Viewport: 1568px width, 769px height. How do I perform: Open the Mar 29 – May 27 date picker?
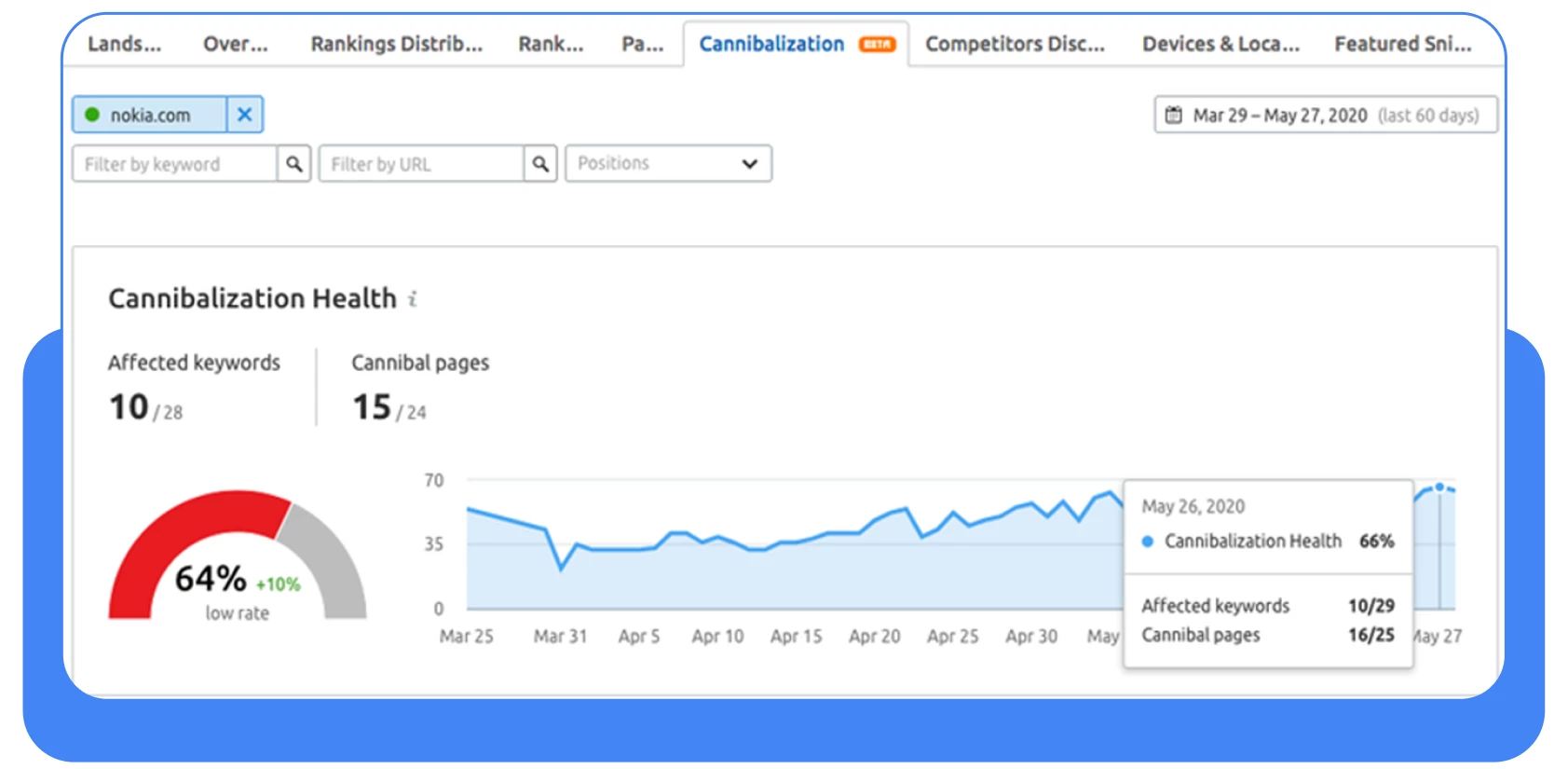pos(1326,115)
